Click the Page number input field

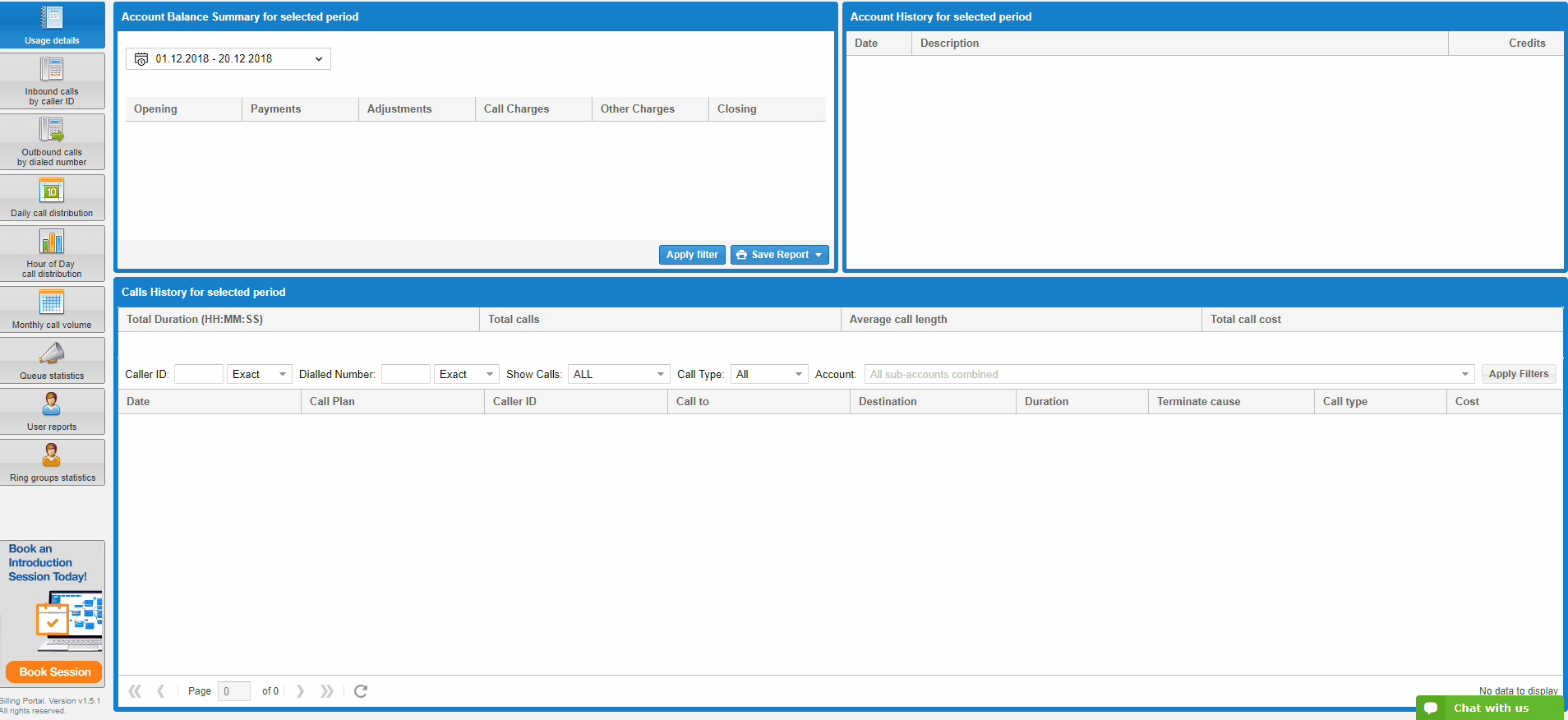click(234, 691)
